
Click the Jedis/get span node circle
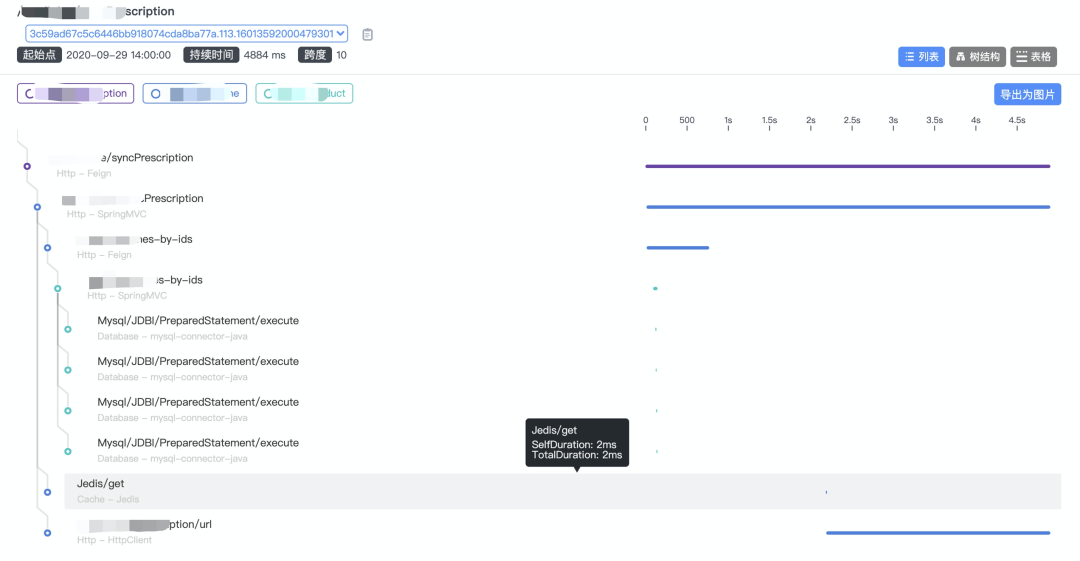tap(47, 492)
